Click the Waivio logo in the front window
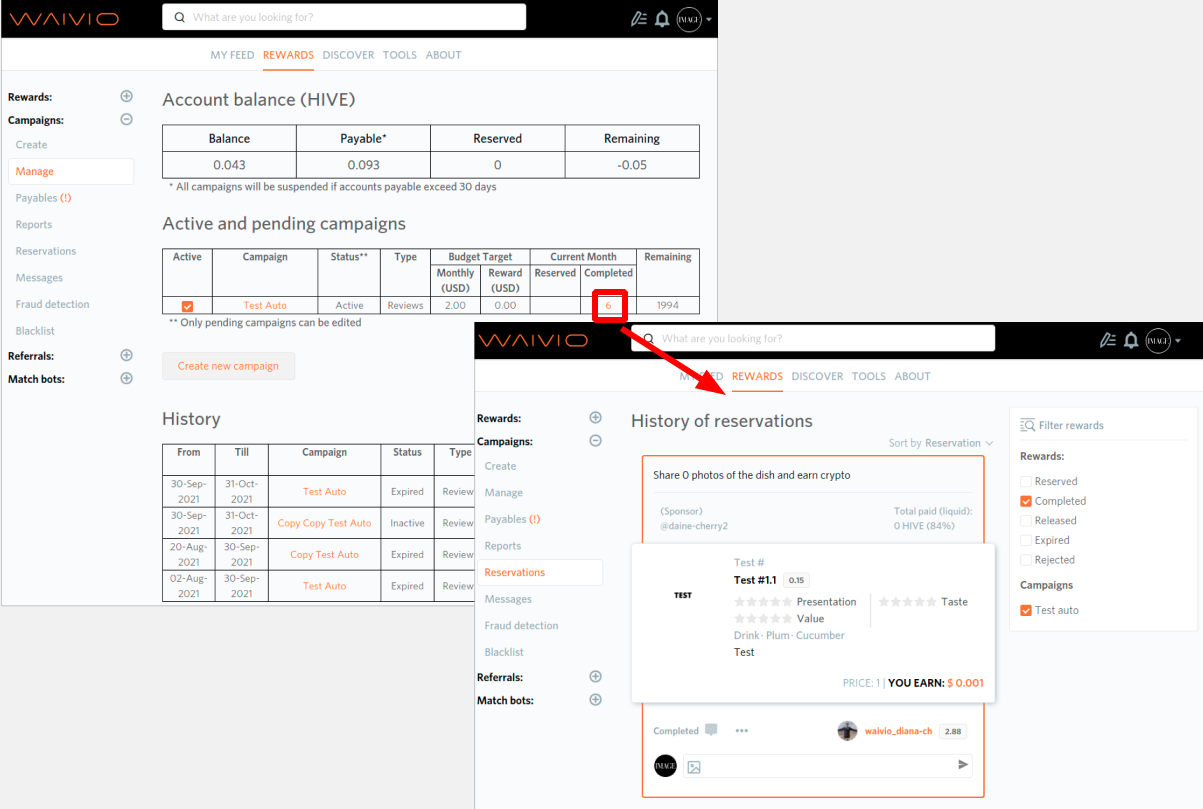Image resolution: width=1203 pixels, height=809 pixels. [x=532, y=340]
